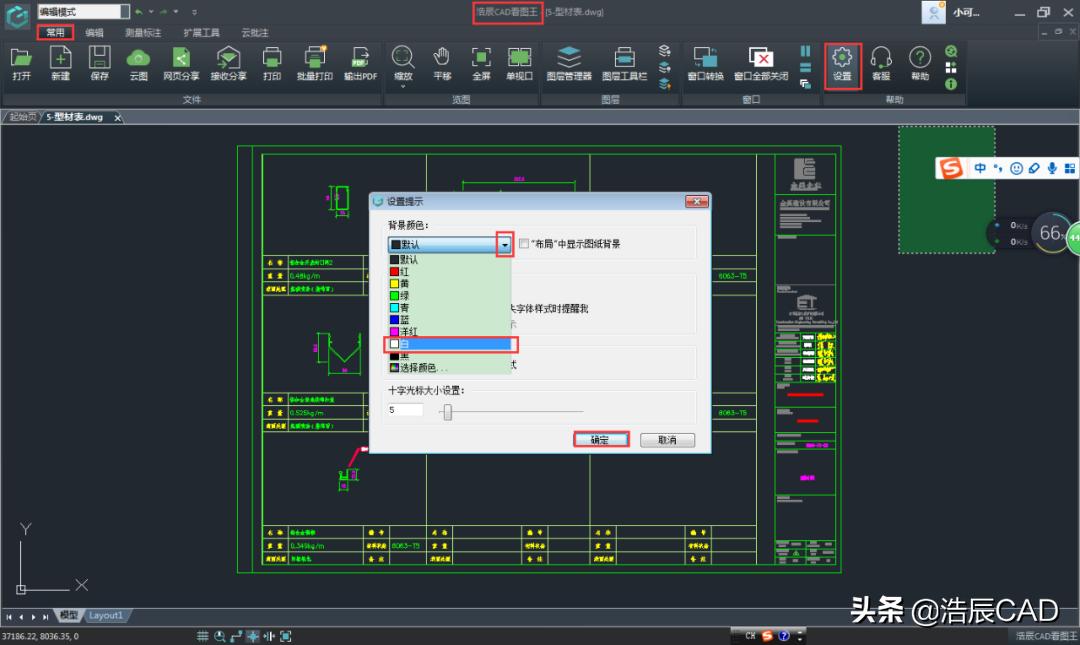The height and width of the screenshot is (645, 1080).
Task: Click the crosshair size input field
Action: (405, 410)
